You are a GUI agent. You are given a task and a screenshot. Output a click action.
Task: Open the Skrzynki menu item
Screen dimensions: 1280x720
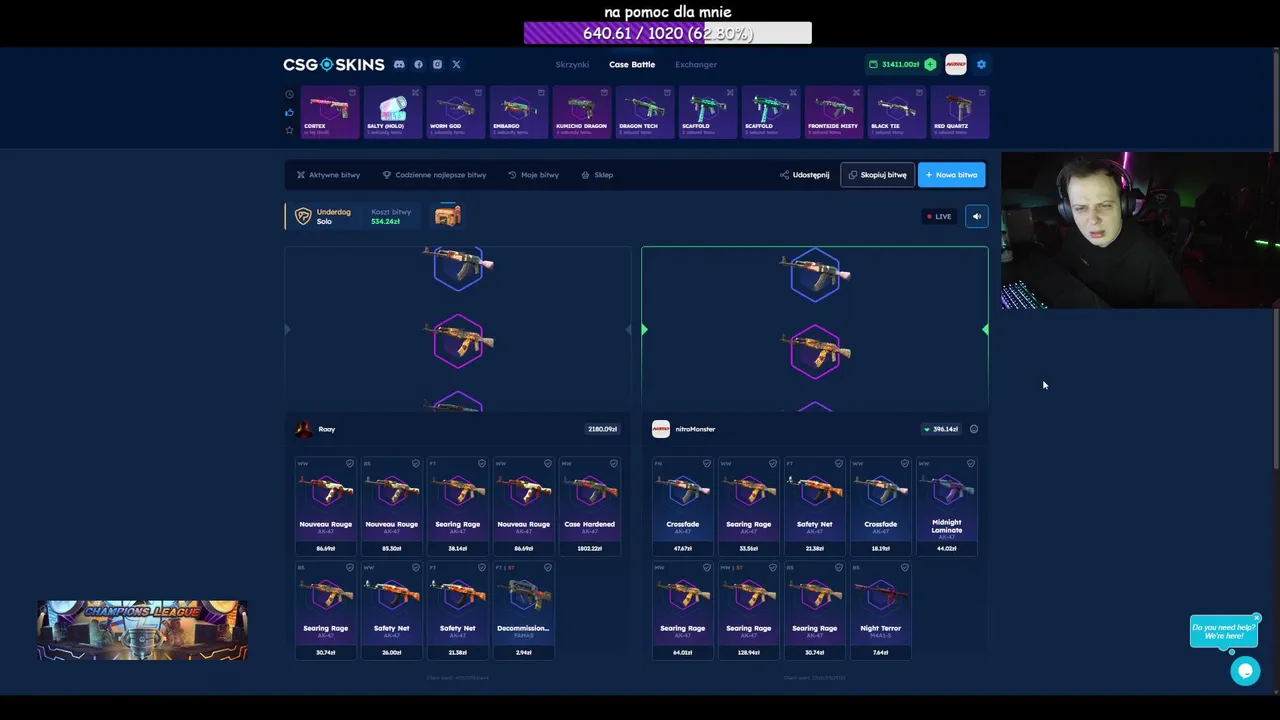pos(572,64)
